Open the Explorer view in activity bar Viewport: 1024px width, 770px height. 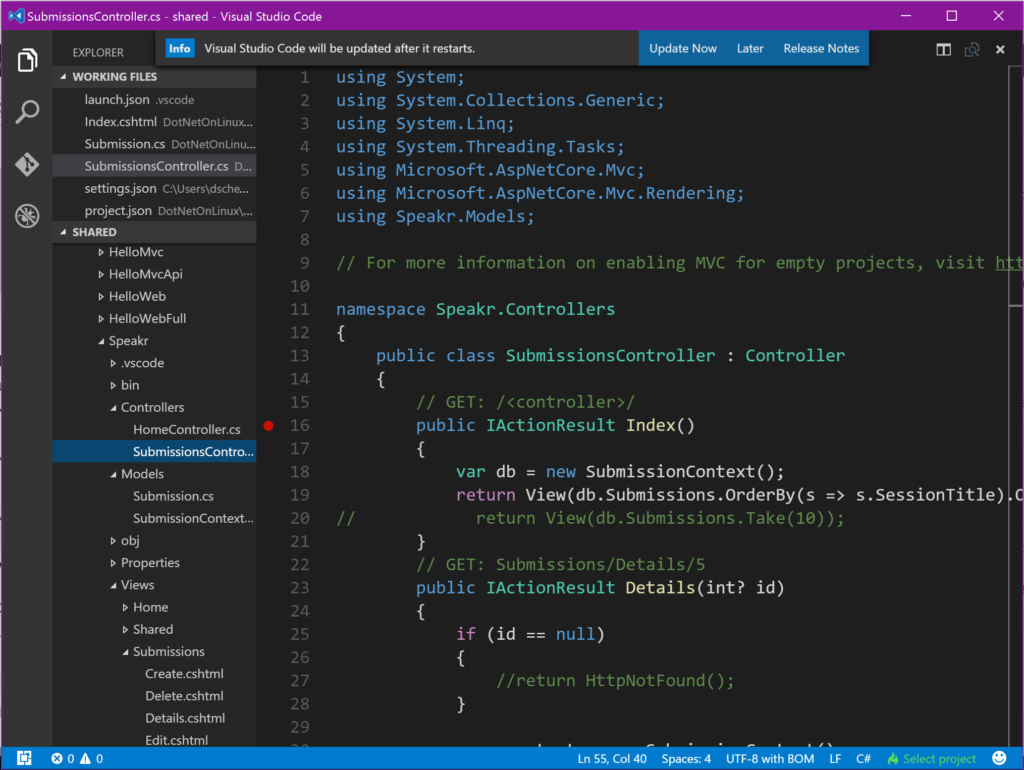point(27,60)
